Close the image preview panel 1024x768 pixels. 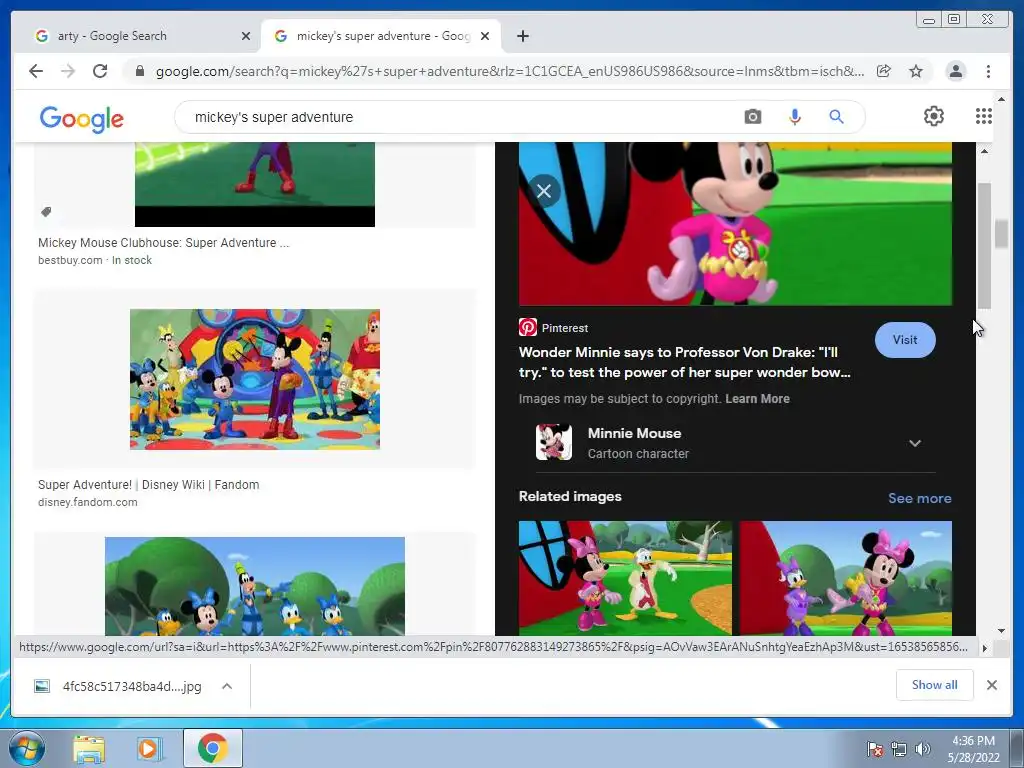point(544,191)
